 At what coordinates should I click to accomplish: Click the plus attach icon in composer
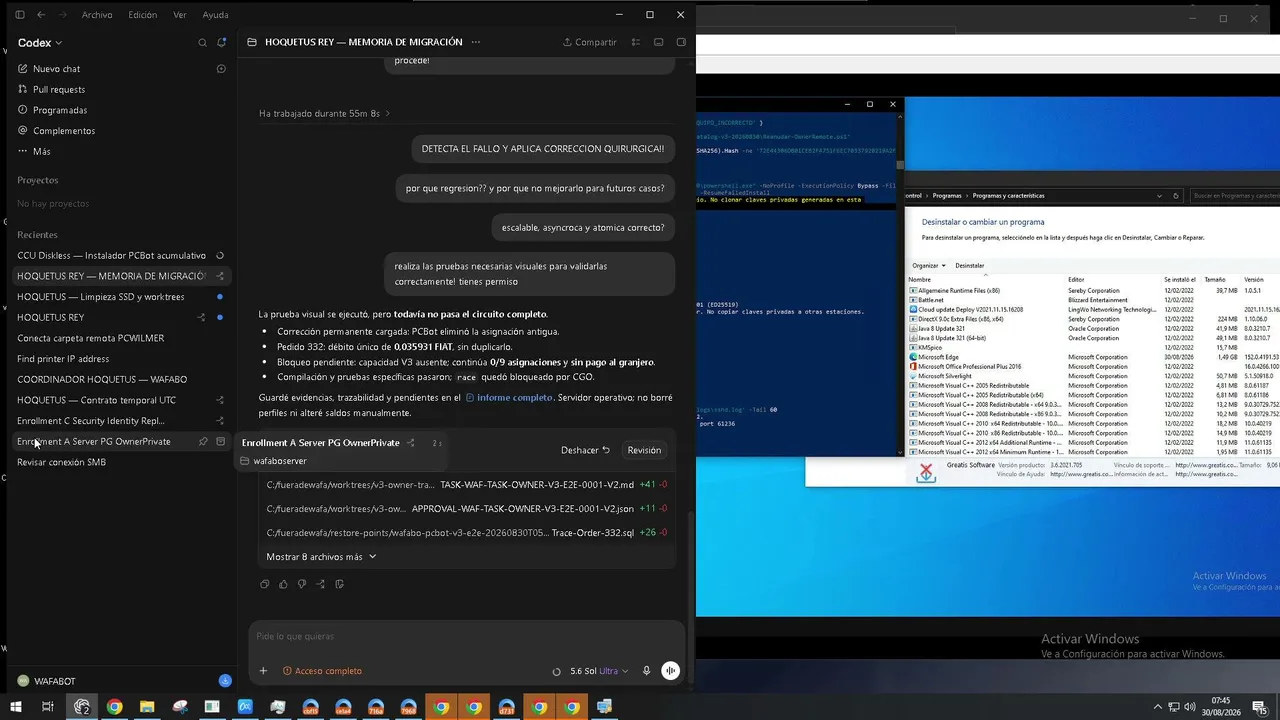coord(263,671)
